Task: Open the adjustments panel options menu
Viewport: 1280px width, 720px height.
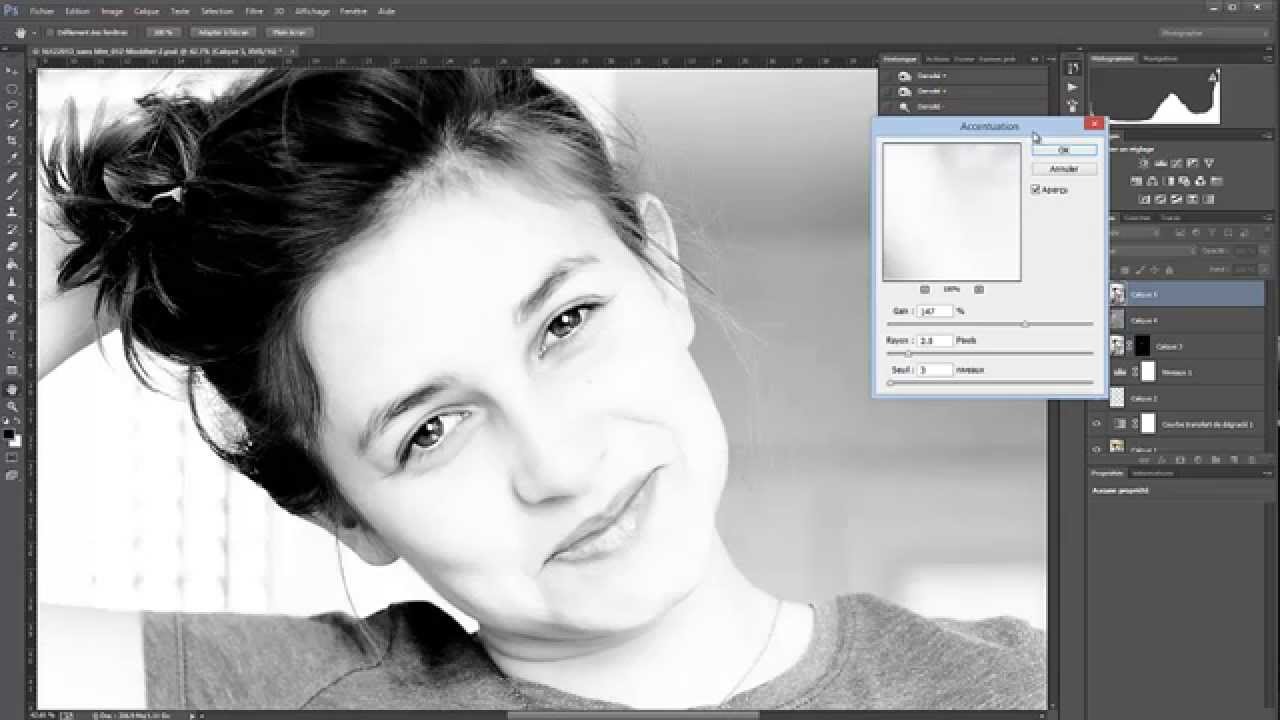Action: point(1266,136)
